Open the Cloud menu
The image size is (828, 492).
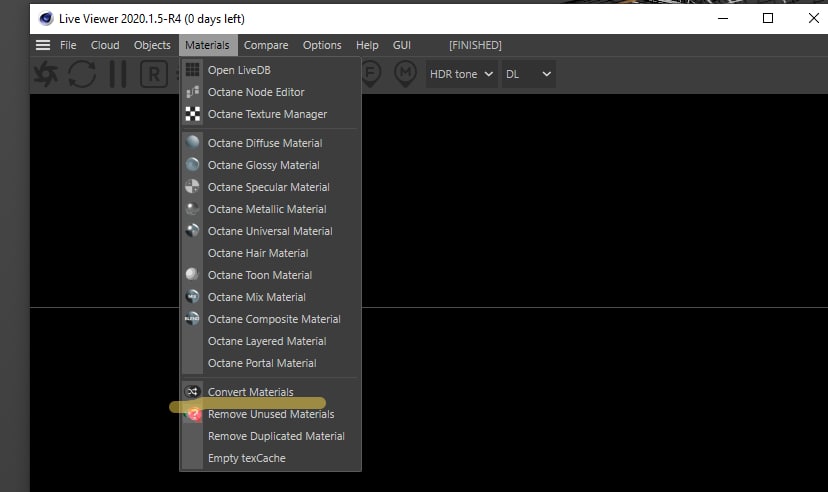[x=105, y=45]
